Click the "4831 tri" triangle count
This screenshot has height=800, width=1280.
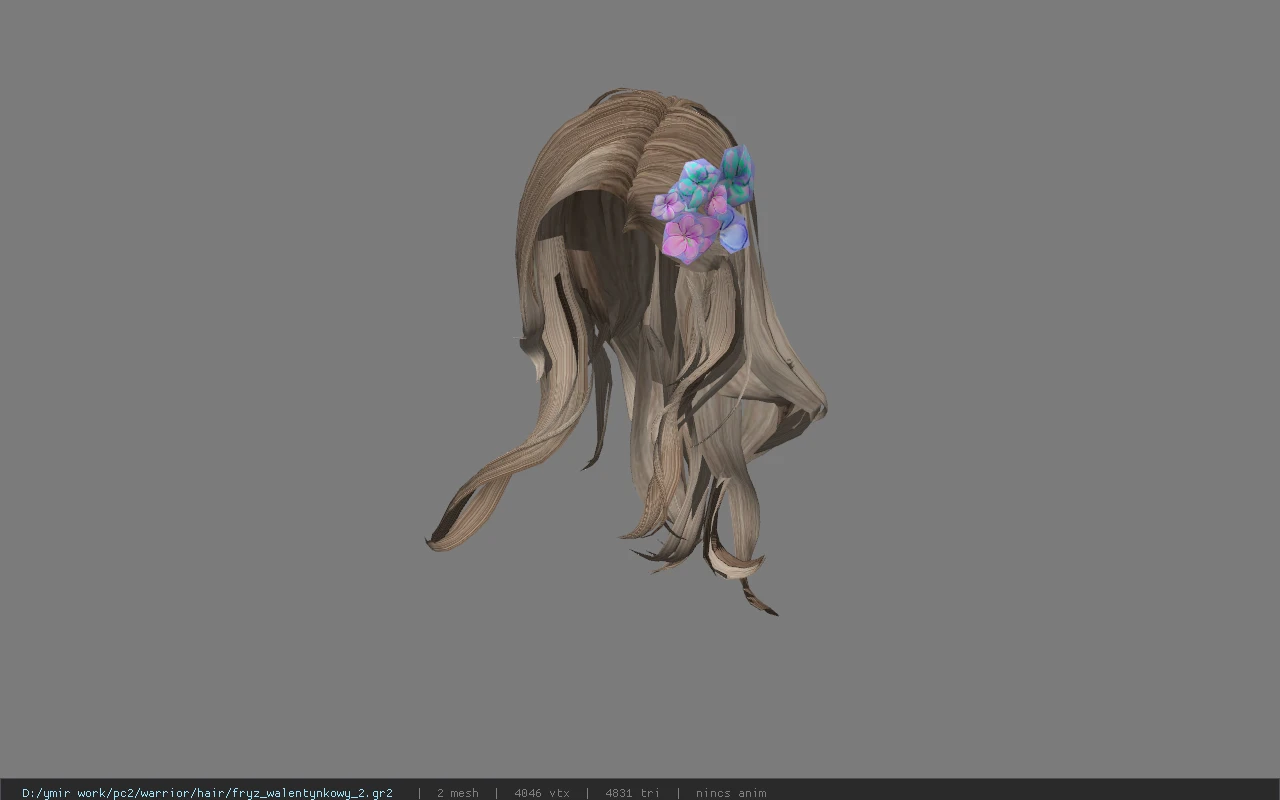[632, 793]
